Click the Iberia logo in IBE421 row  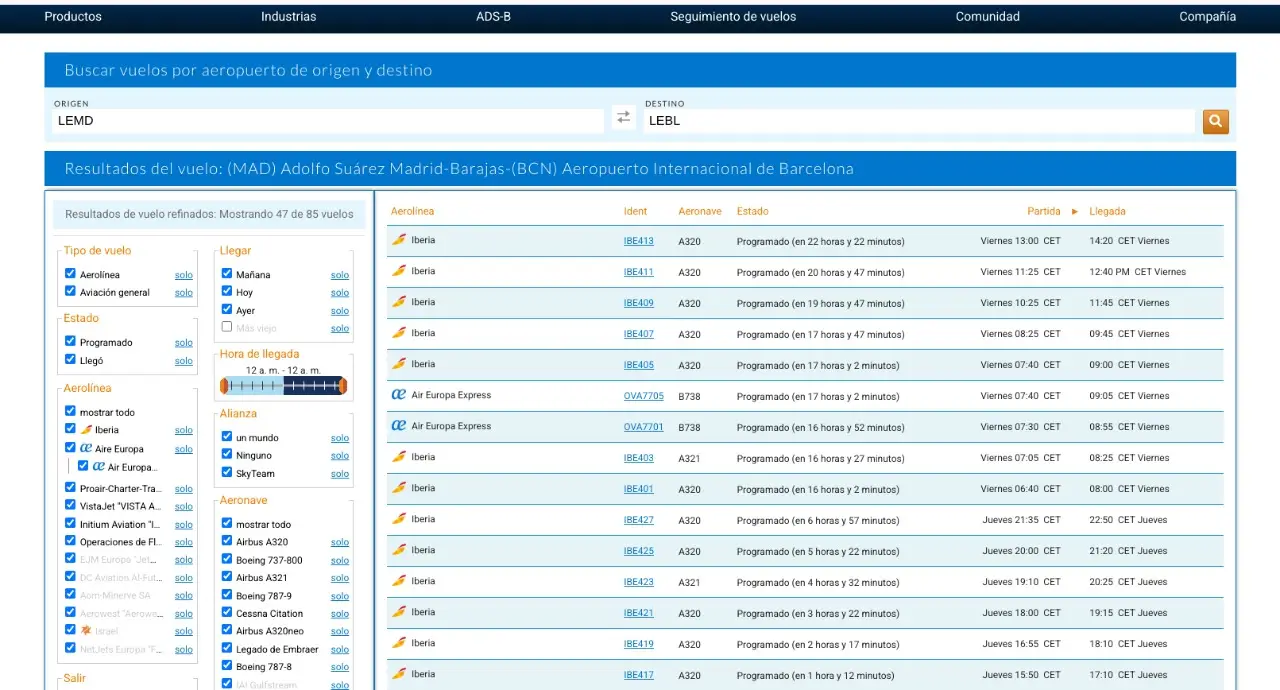[x=399, y=612]
